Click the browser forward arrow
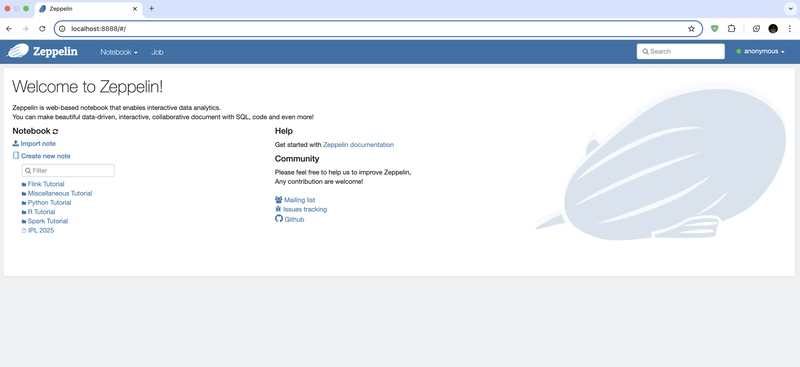Screen dimensions: 800x367 point(25,29)
